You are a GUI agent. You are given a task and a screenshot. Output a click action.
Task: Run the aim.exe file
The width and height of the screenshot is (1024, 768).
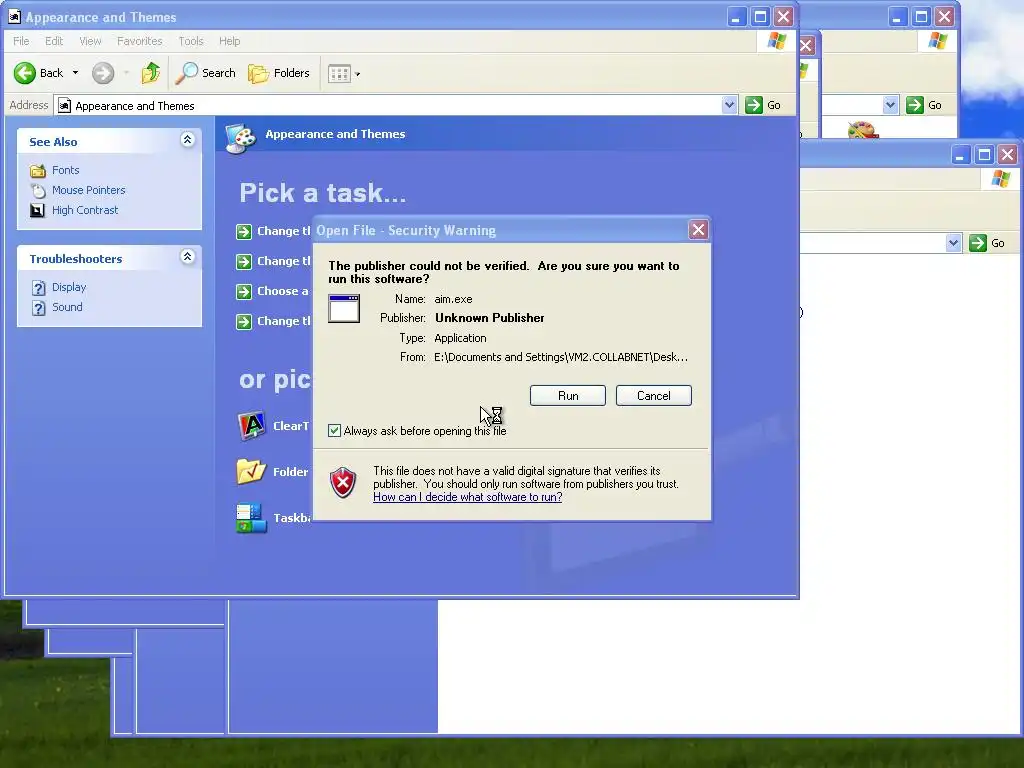[x=568, y=396]
